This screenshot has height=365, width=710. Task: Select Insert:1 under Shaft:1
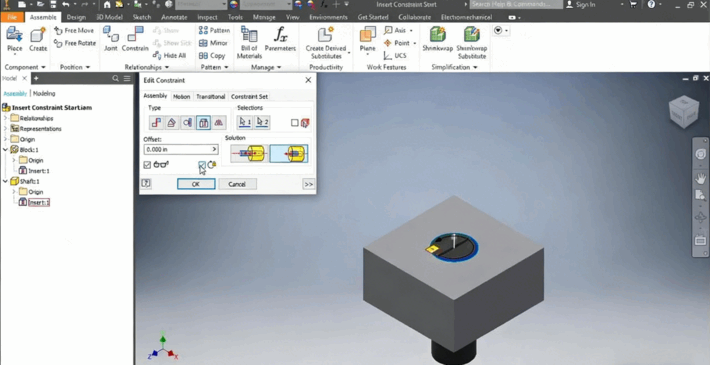39,202
